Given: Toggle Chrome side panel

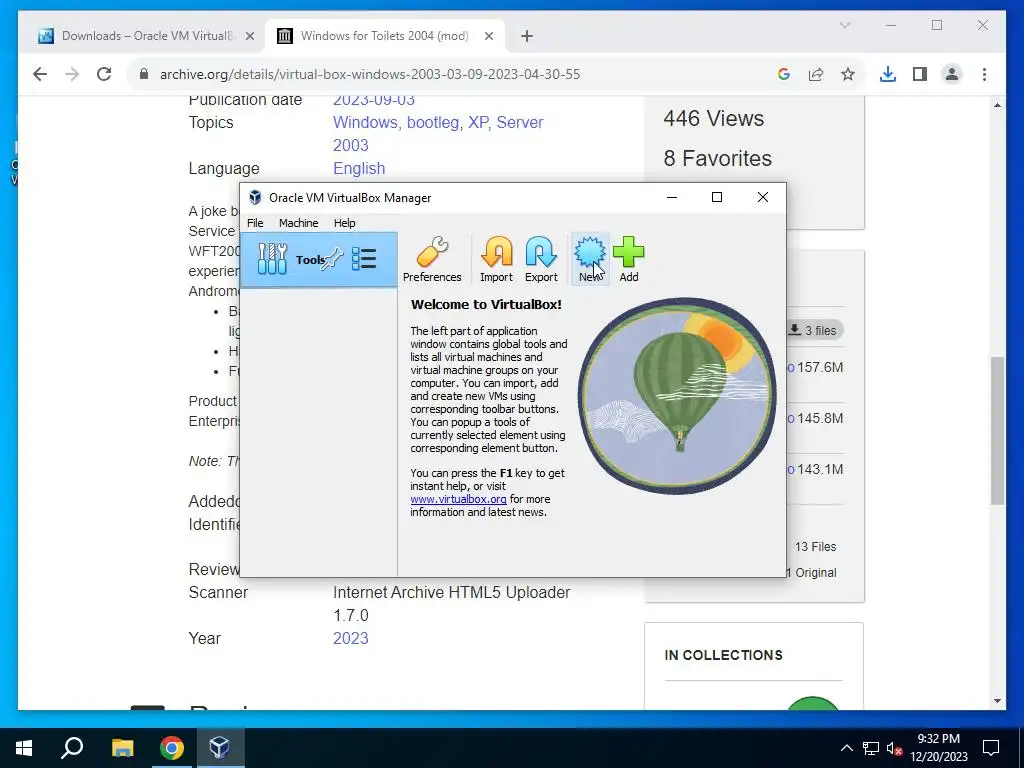Looking at the screenshot, I should click(920, 74).
